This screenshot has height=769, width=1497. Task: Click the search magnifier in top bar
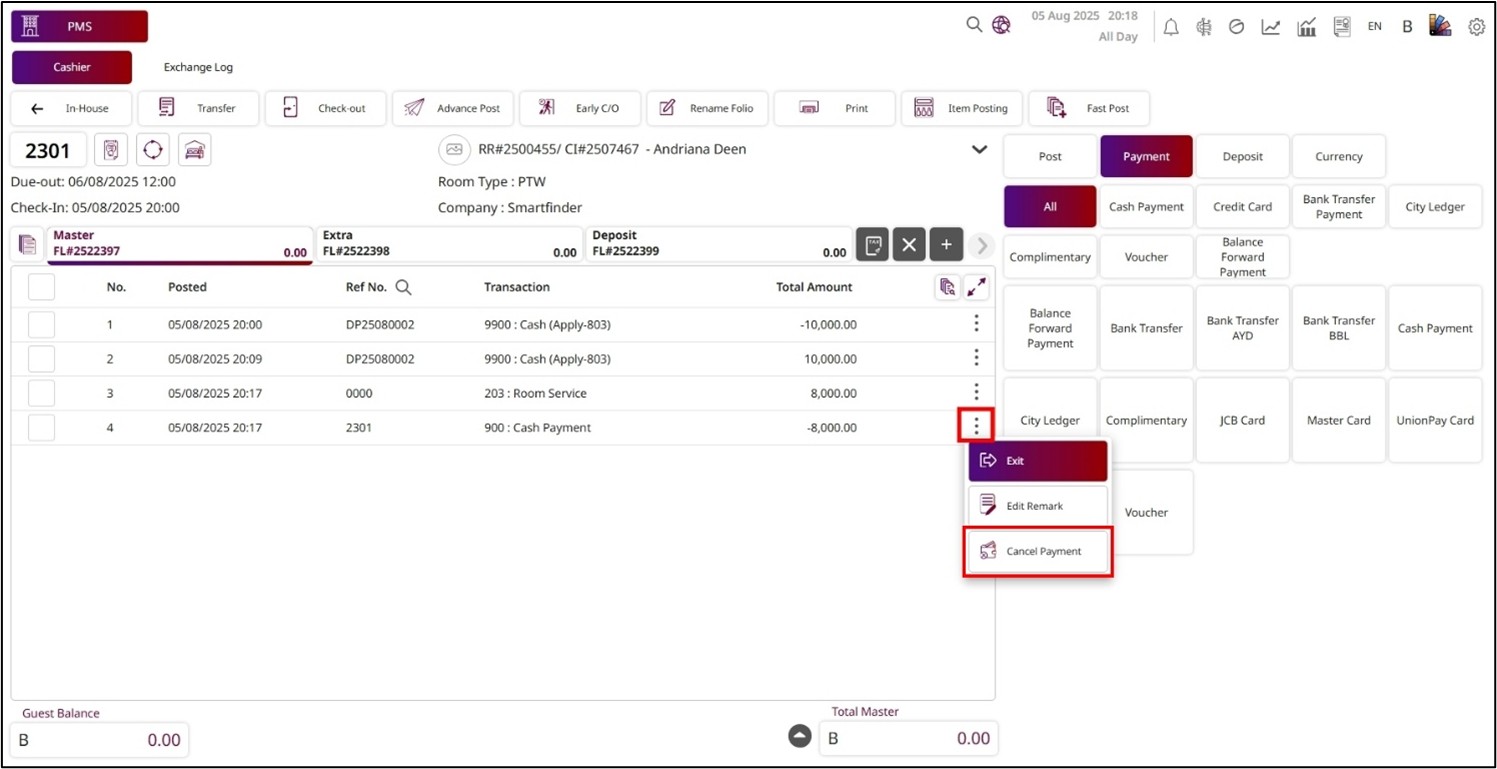(x=974, y=25)
